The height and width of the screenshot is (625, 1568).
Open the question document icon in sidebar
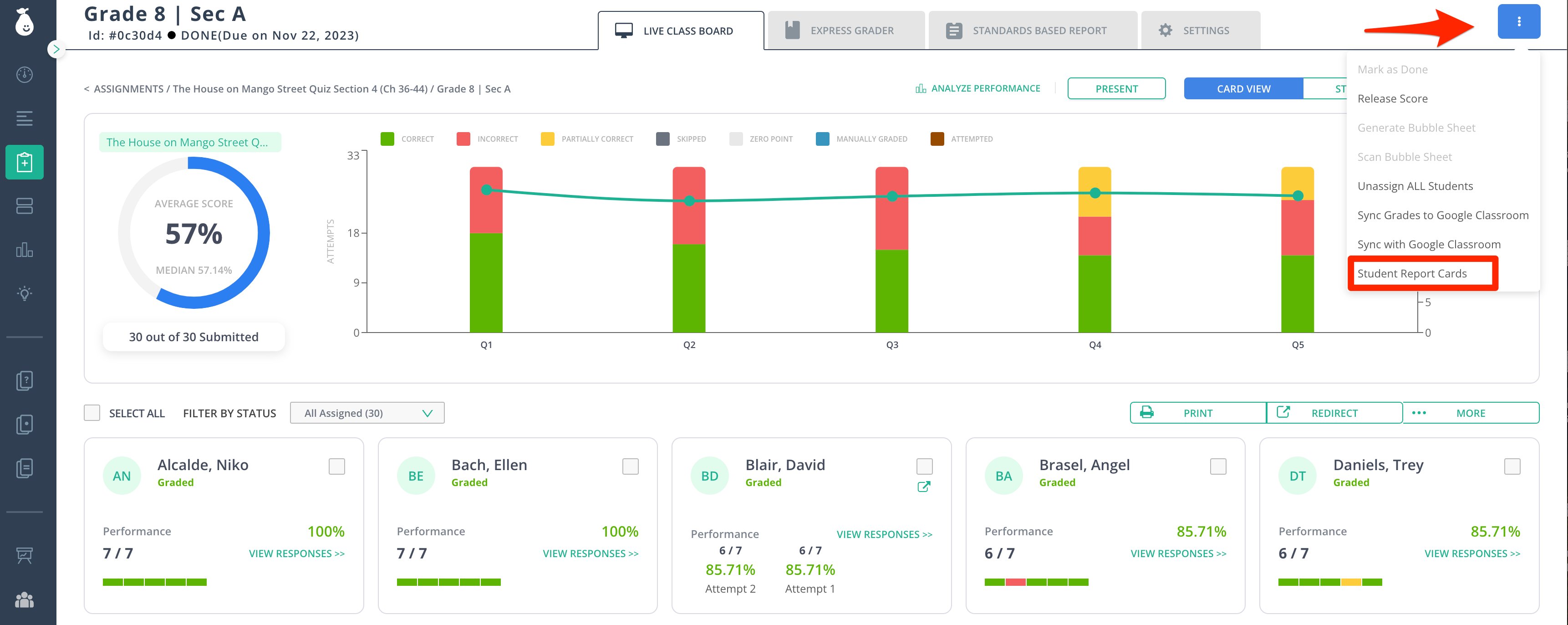[24, 381]
